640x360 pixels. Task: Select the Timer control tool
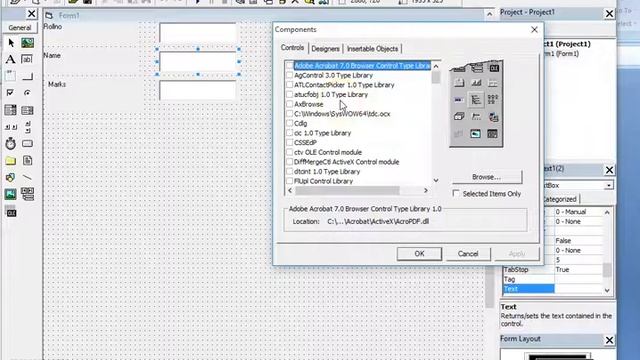(x=11, y=144)
